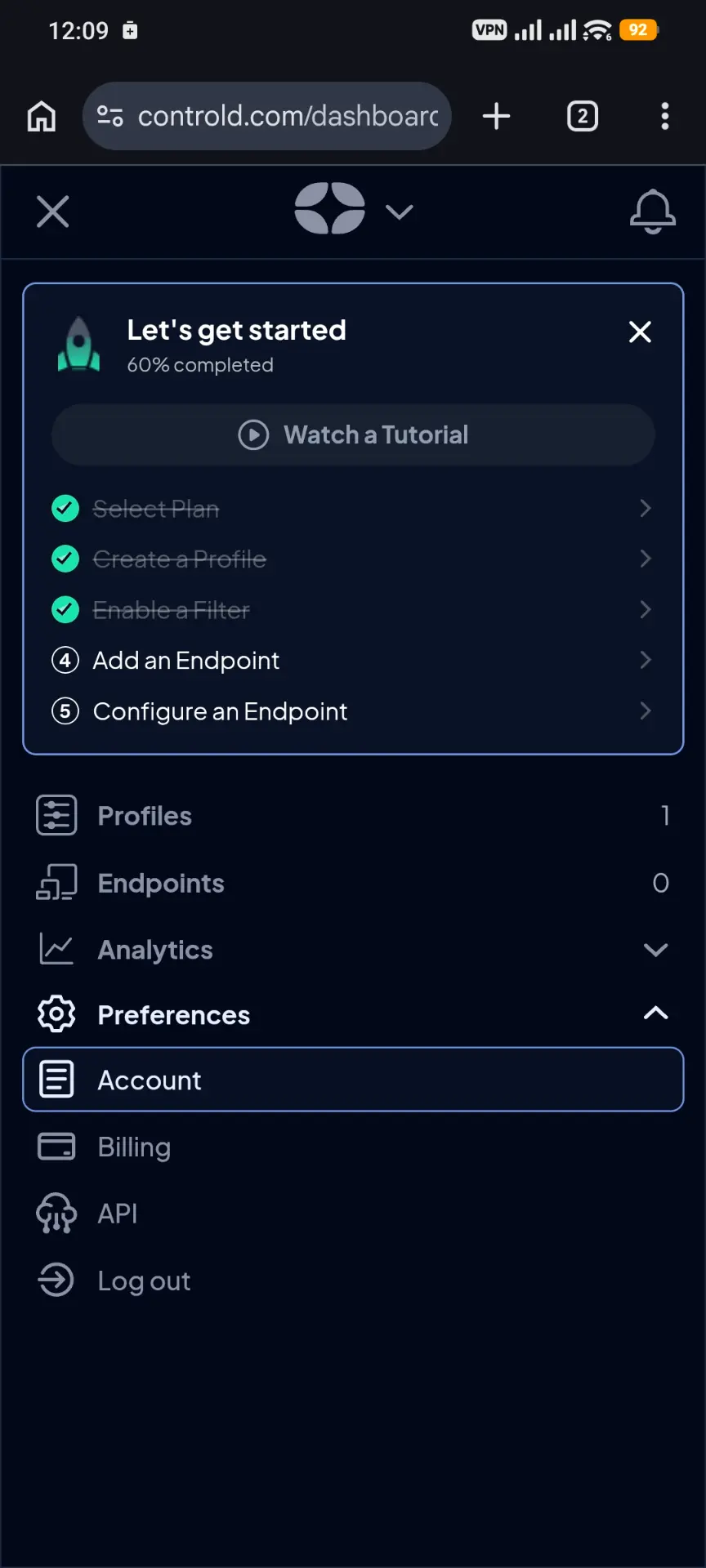
Task: Click the checked Select Plan checkmark
Action: pos(65,509)
